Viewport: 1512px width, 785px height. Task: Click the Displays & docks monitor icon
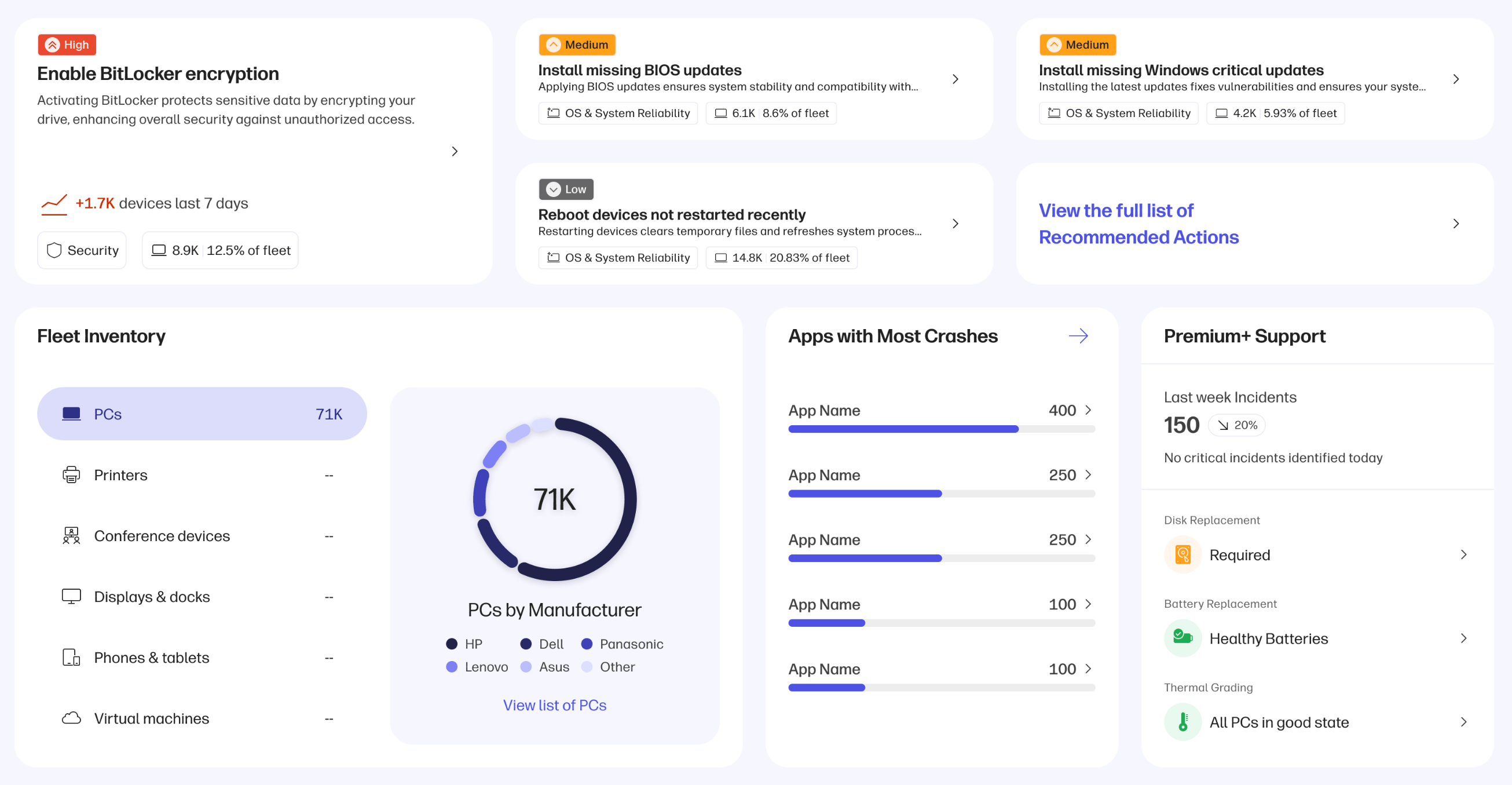(71, 597)
